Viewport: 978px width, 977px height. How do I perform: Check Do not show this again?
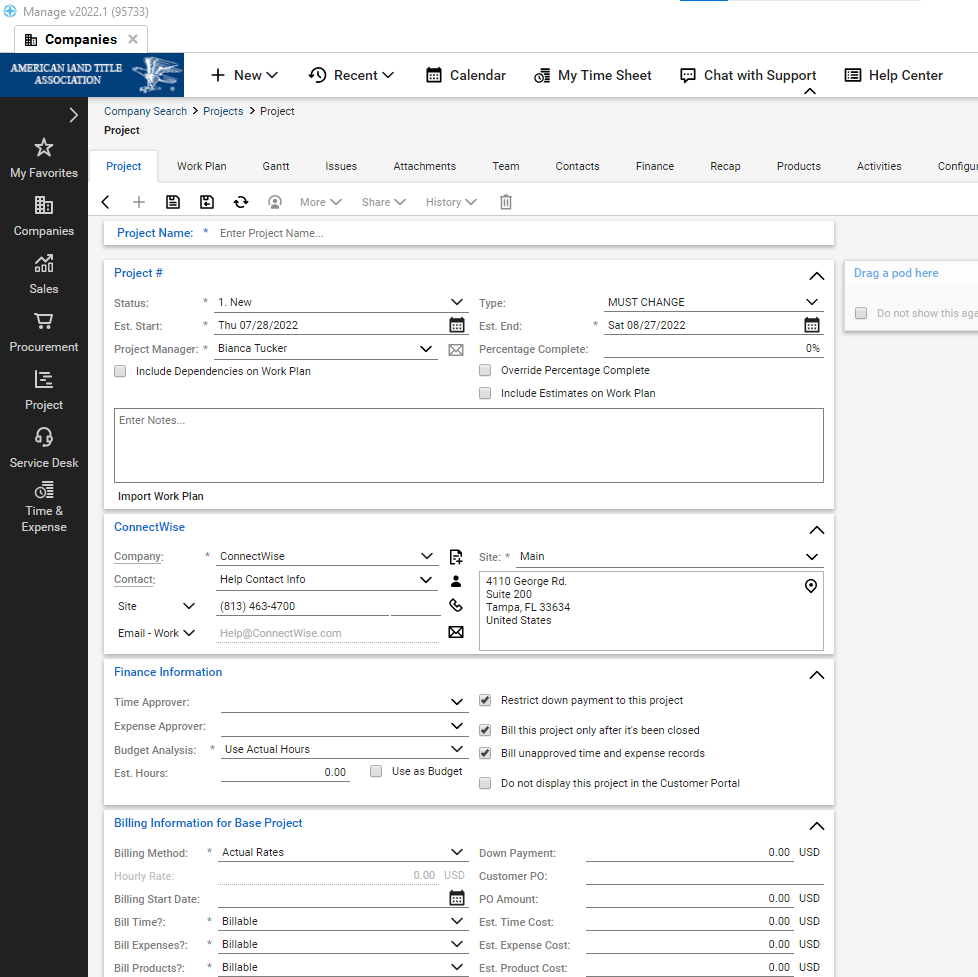point(861,313)
